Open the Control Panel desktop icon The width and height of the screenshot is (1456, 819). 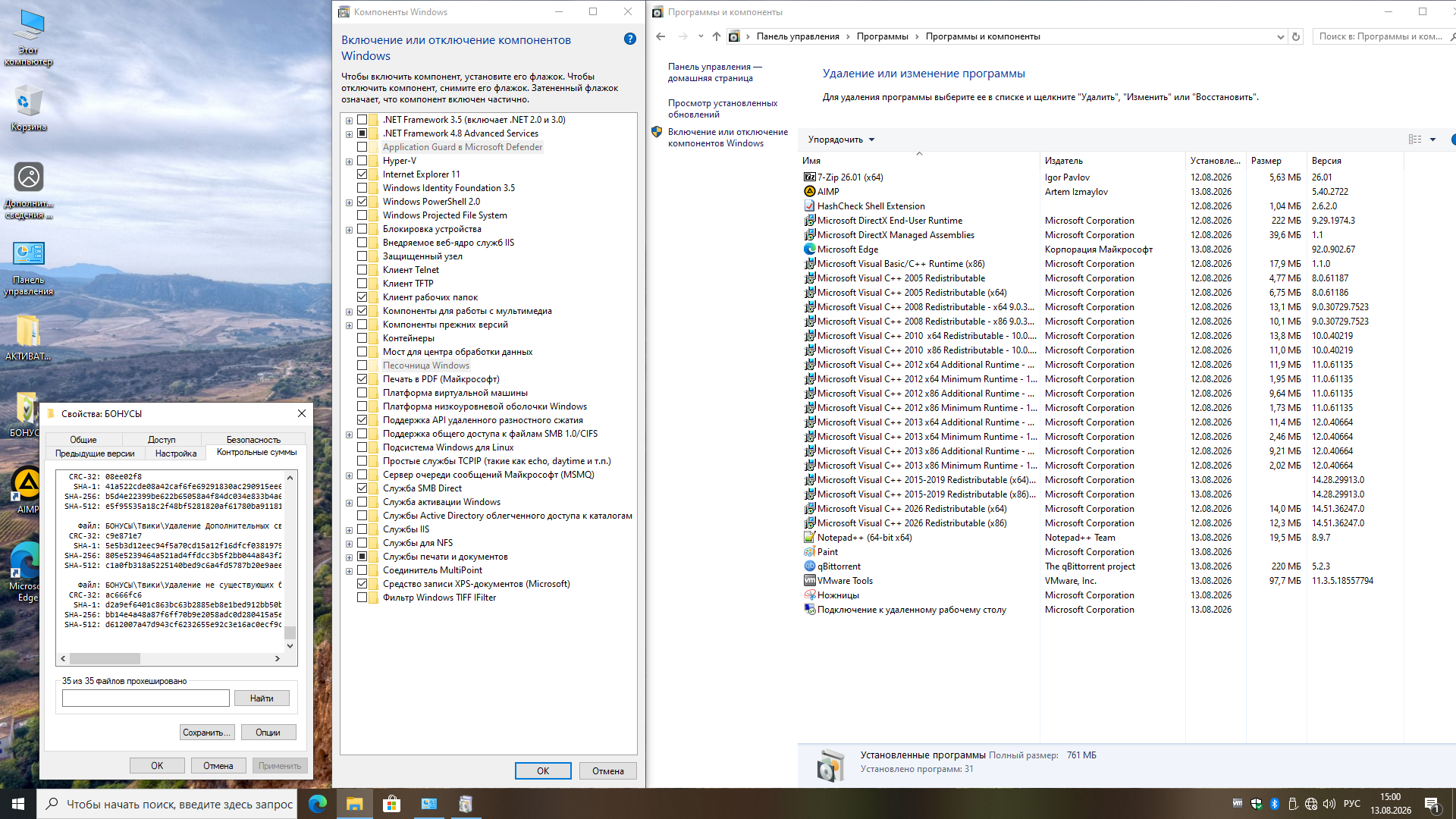29,268
